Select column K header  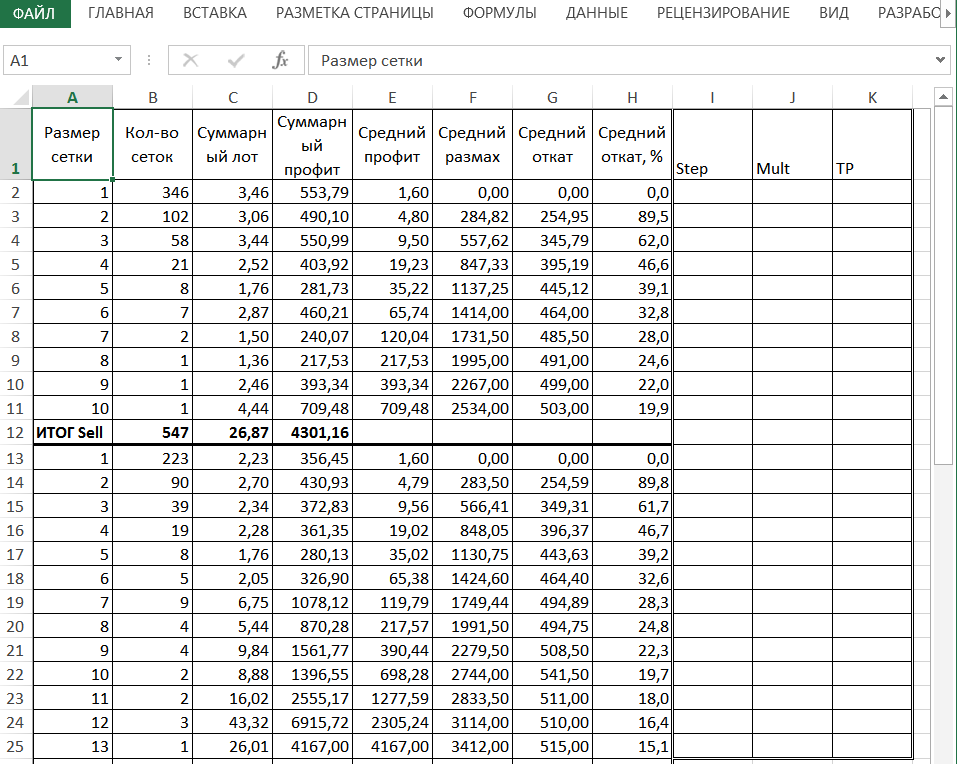[872, 97]
